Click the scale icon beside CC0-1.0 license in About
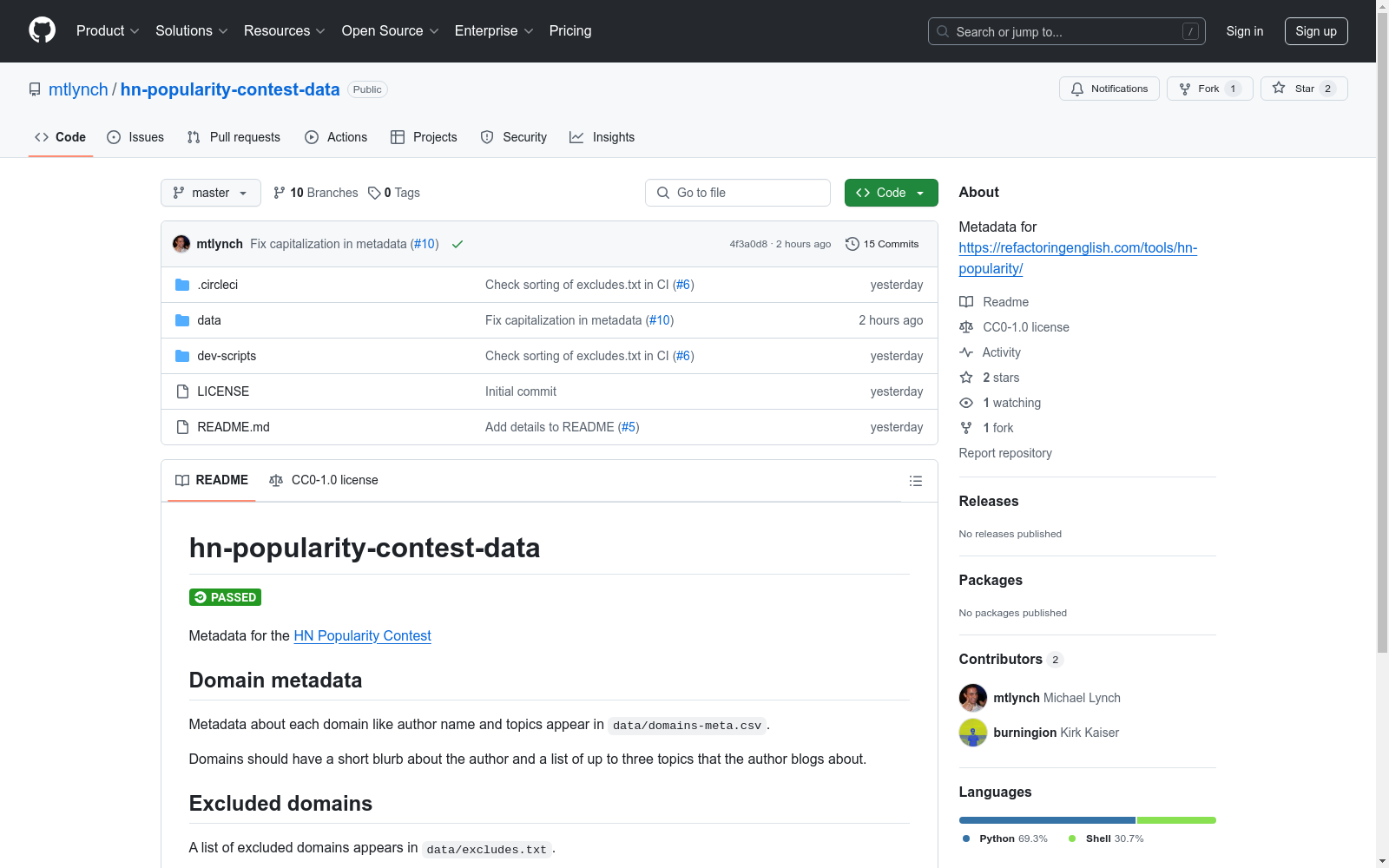 pos(966,327)
